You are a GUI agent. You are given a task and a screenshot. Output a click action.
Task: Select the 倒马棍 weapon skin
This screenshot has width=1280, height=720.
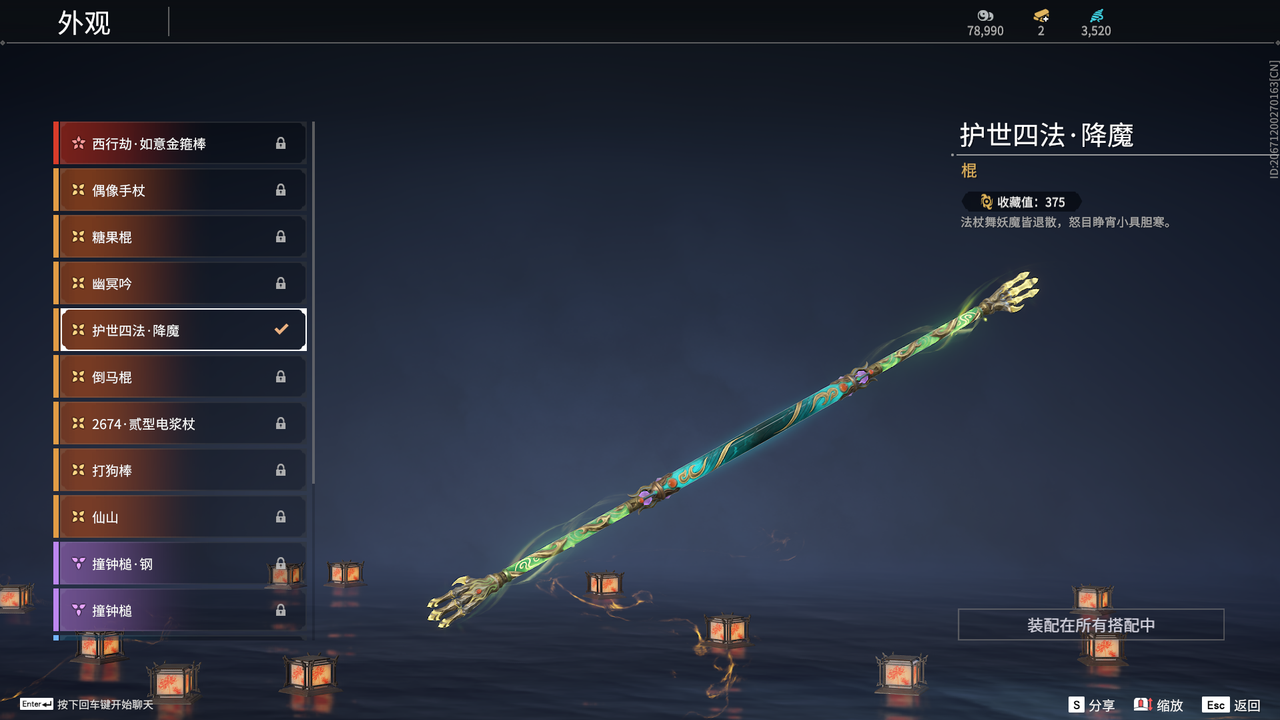pyautogui.click(x=180, y=377)
